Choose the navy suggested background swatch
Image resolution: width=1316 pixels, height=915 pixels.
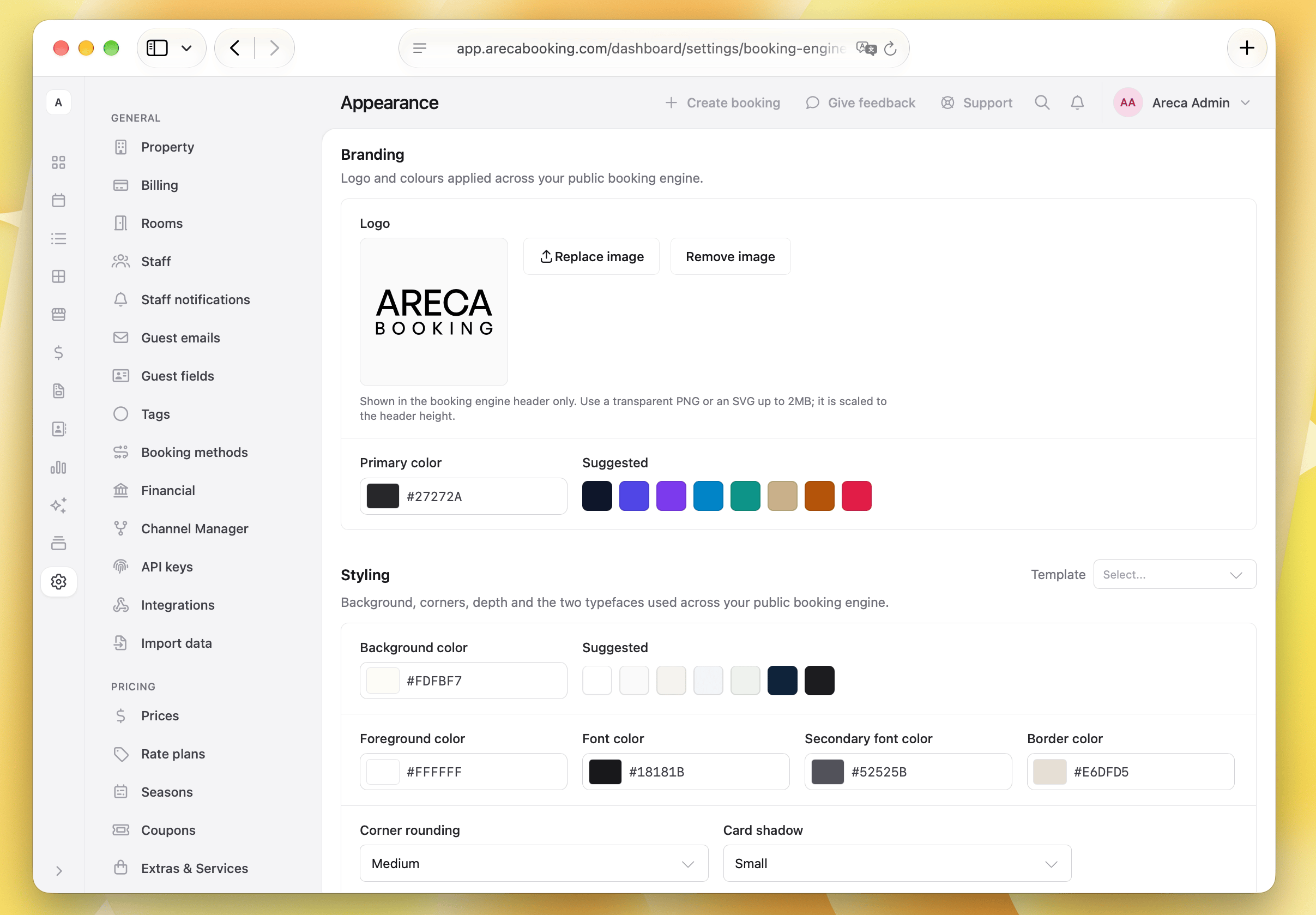782,681
